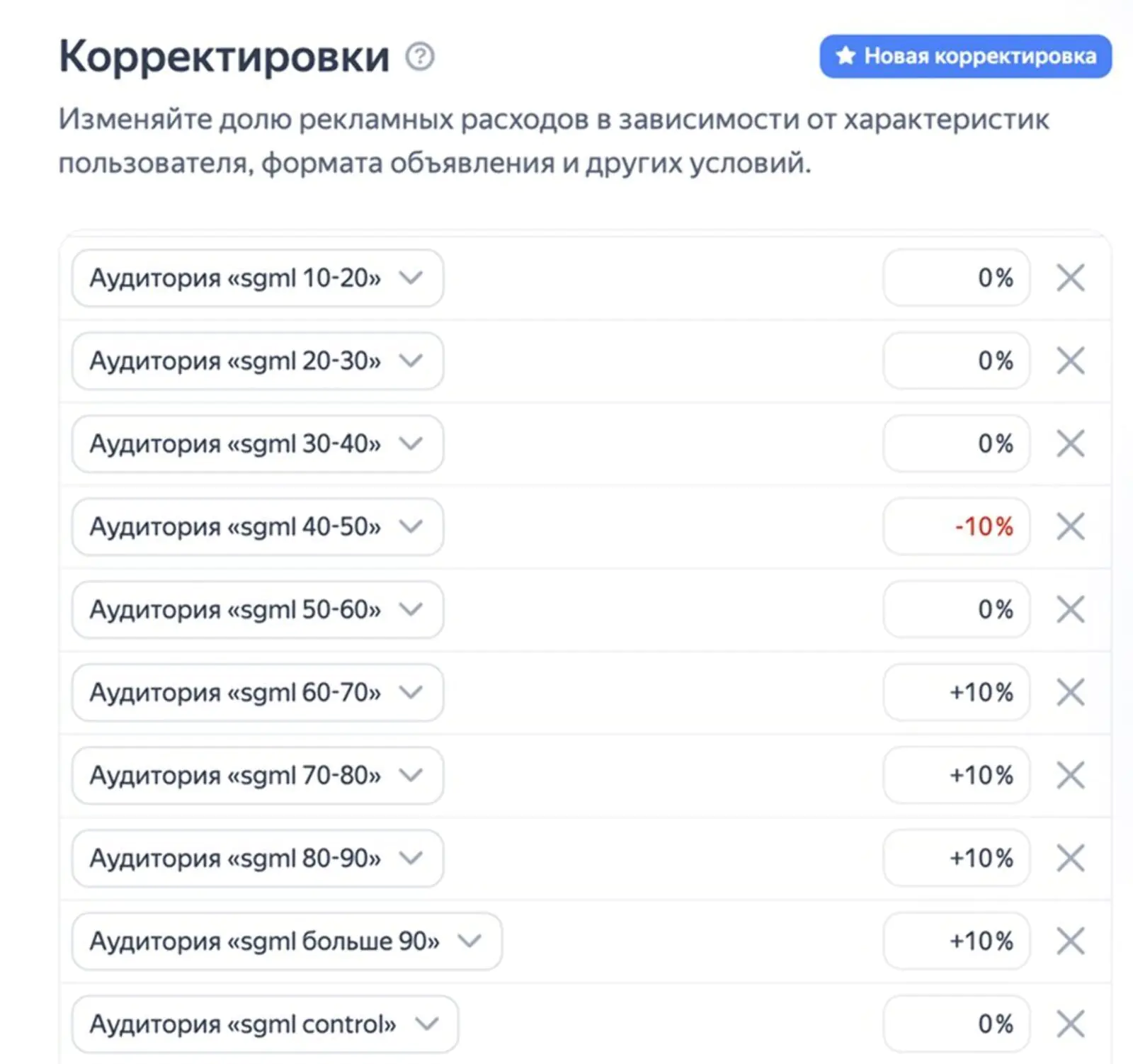Remove the «sgml 10-20» adjustment row
This screenshot has height=1064, width=1133.
pos(1071,278)
